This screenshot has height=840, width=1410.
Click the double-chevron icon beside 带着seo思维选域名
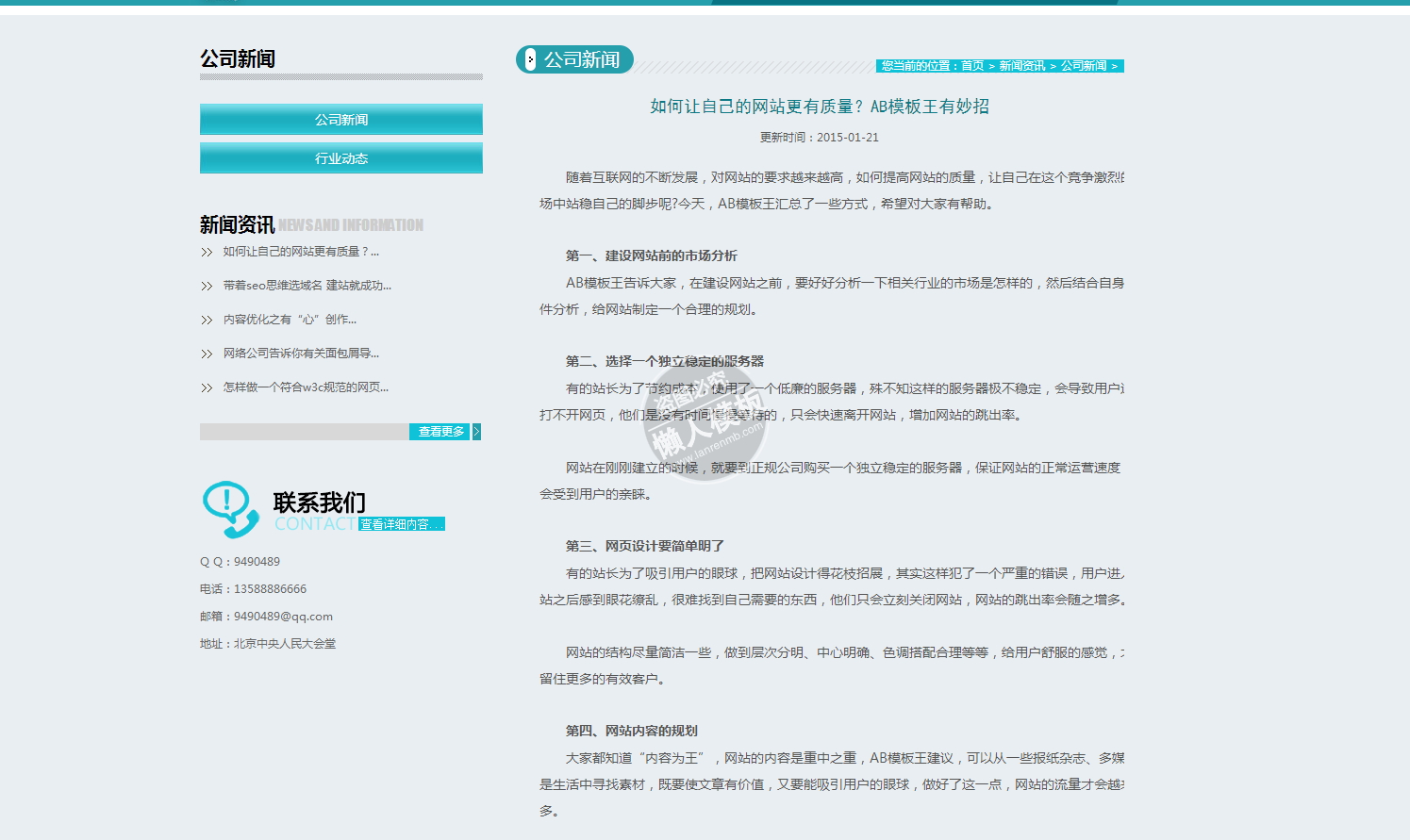pos(207,287)
